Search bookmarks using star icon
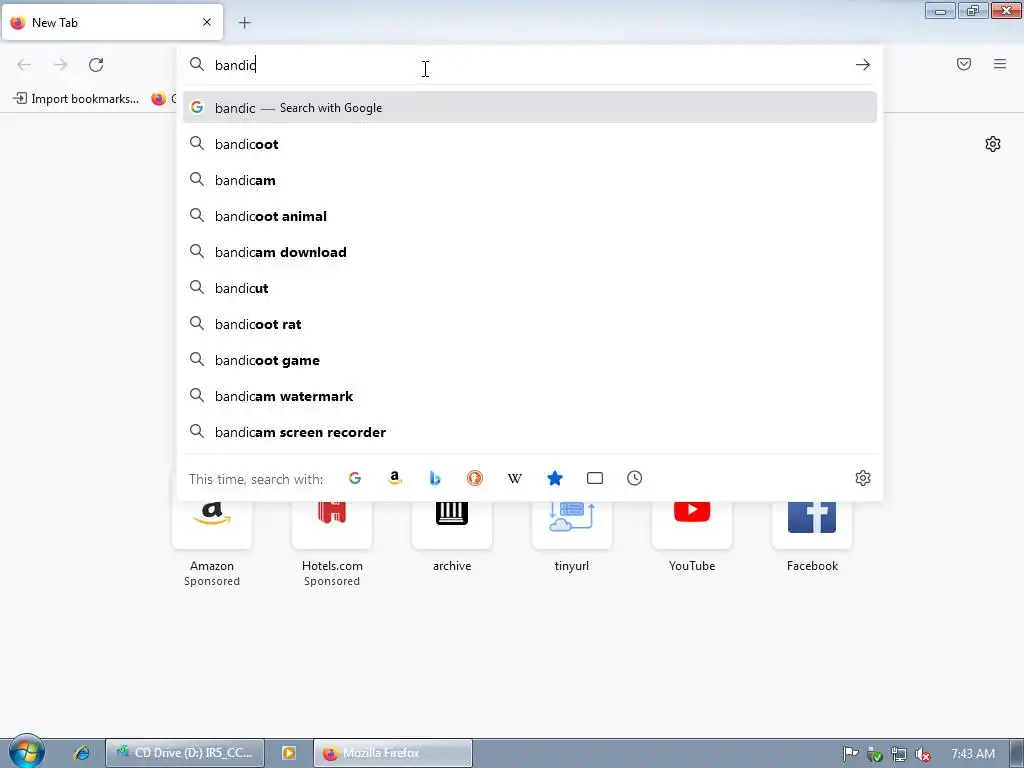This screenshot has width=1024, height=768. click(554, 478)
